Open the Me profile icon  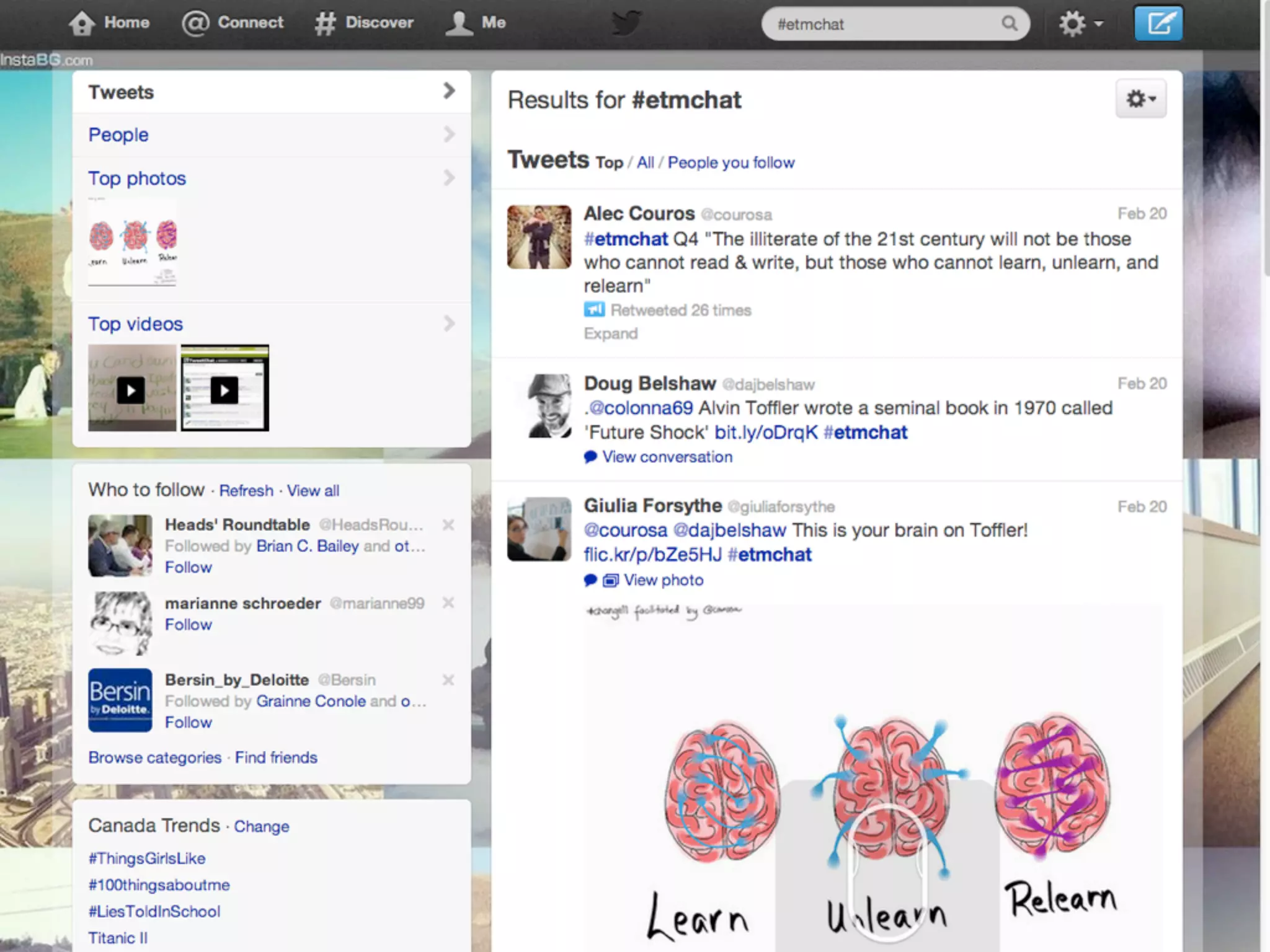coord(459,24)
